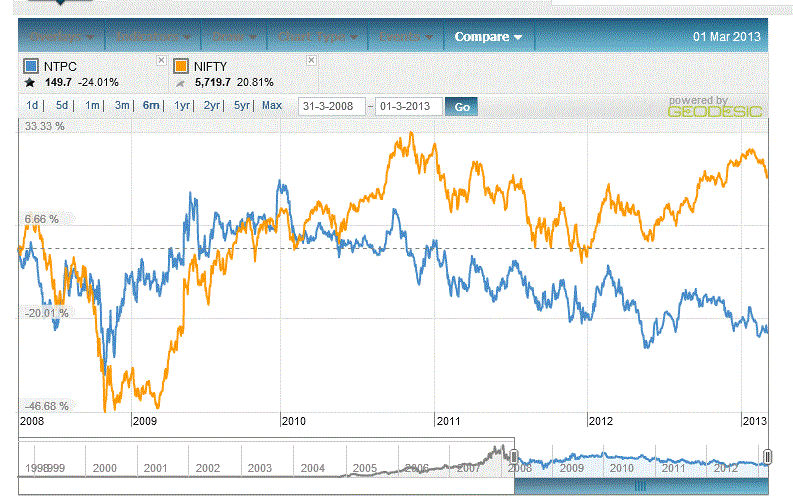Remove NTPC series with its close X
The image size is (793, 503).
pyautogui.click(x=161, y=60)
